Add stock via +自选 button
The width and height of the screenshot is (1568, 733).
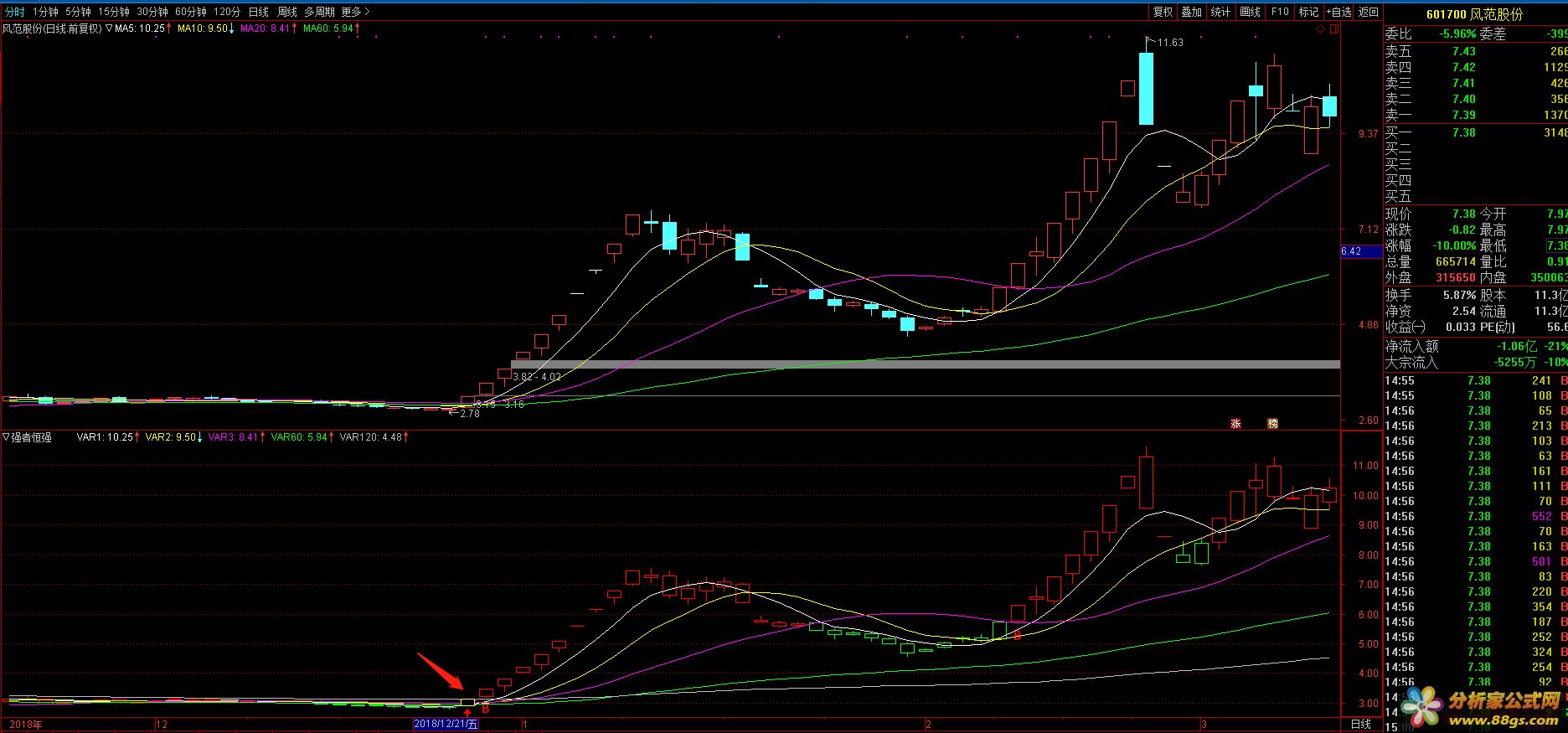click(1338, 12)
